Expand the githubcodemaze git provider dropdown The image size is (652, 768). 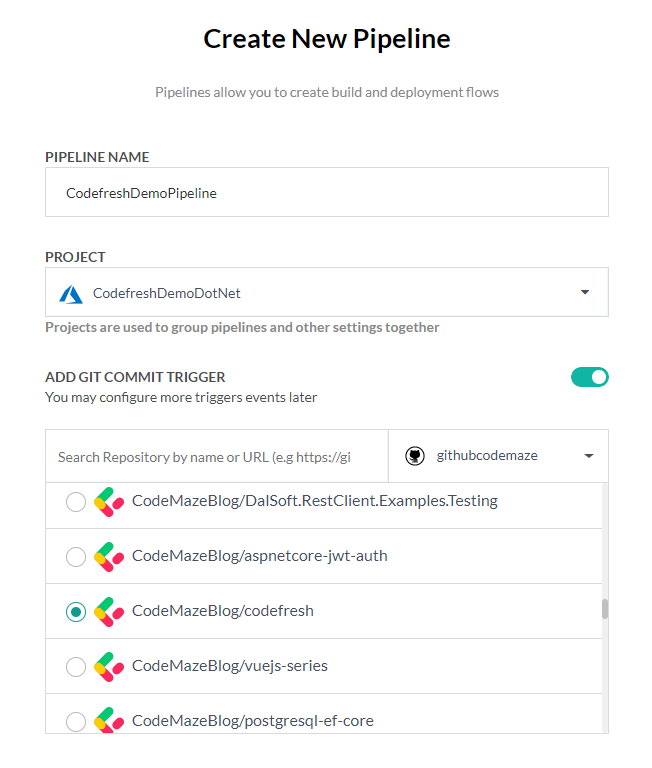(x=588, y=456)
